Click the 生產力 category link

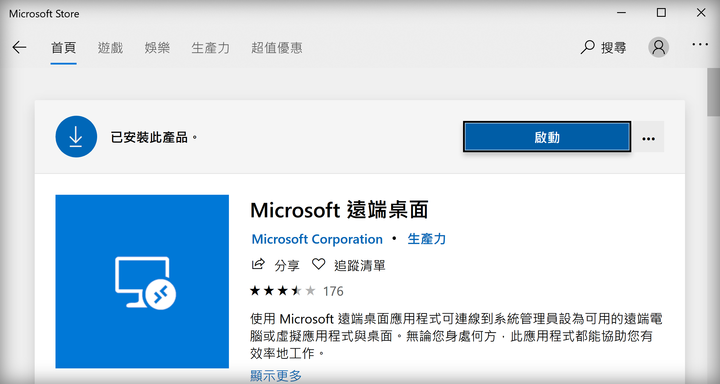(427, 239)
